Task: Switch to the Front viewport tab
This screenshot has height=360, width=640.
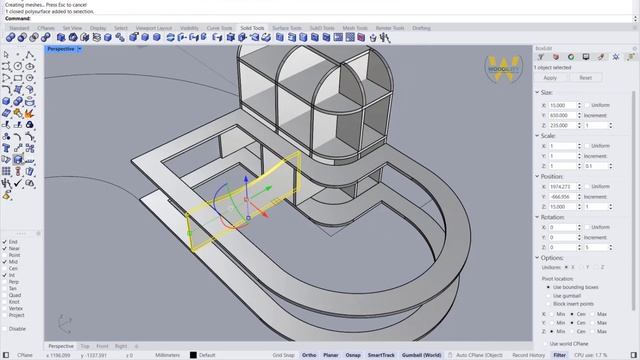Action: point(102,346)
